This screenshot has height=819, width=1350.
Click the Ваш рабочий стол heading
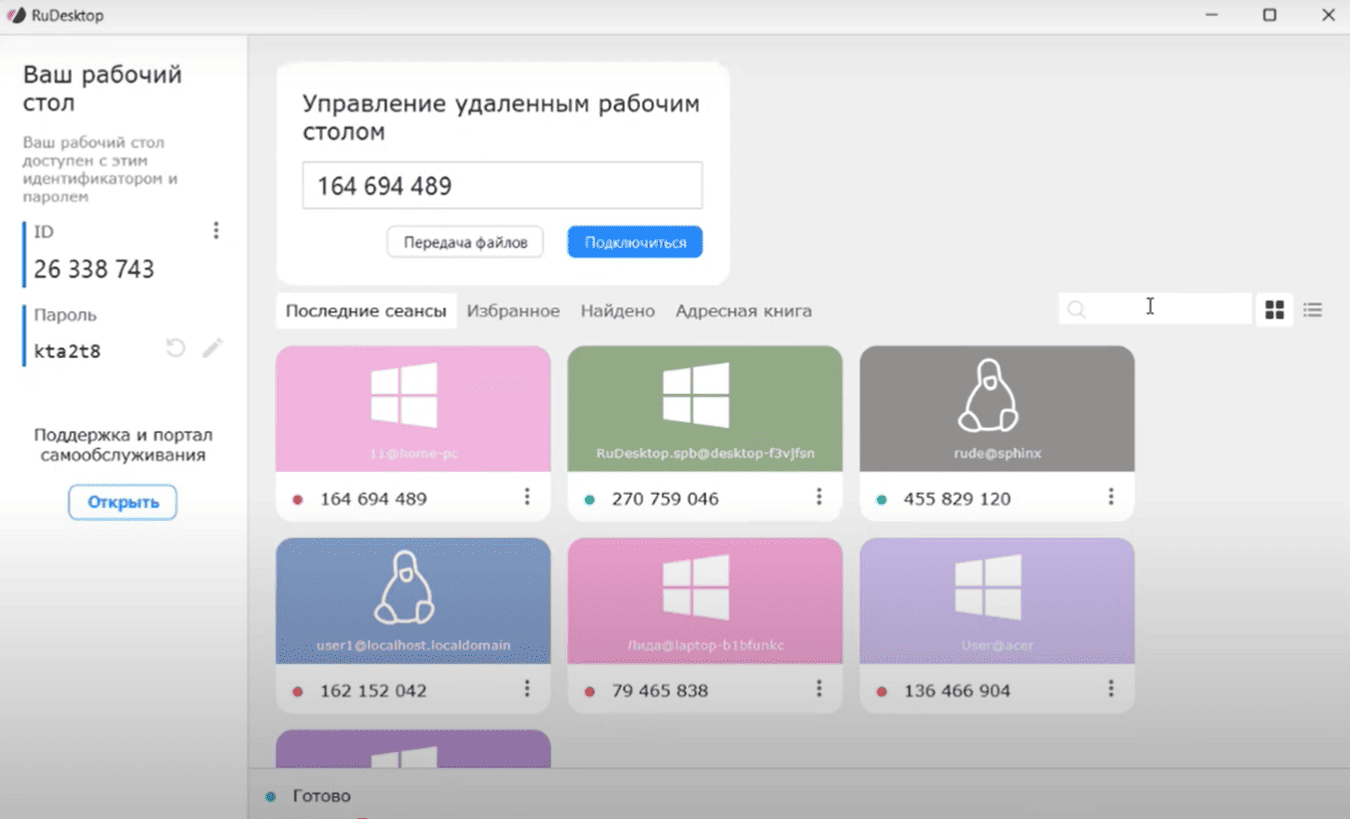point(102,89)
